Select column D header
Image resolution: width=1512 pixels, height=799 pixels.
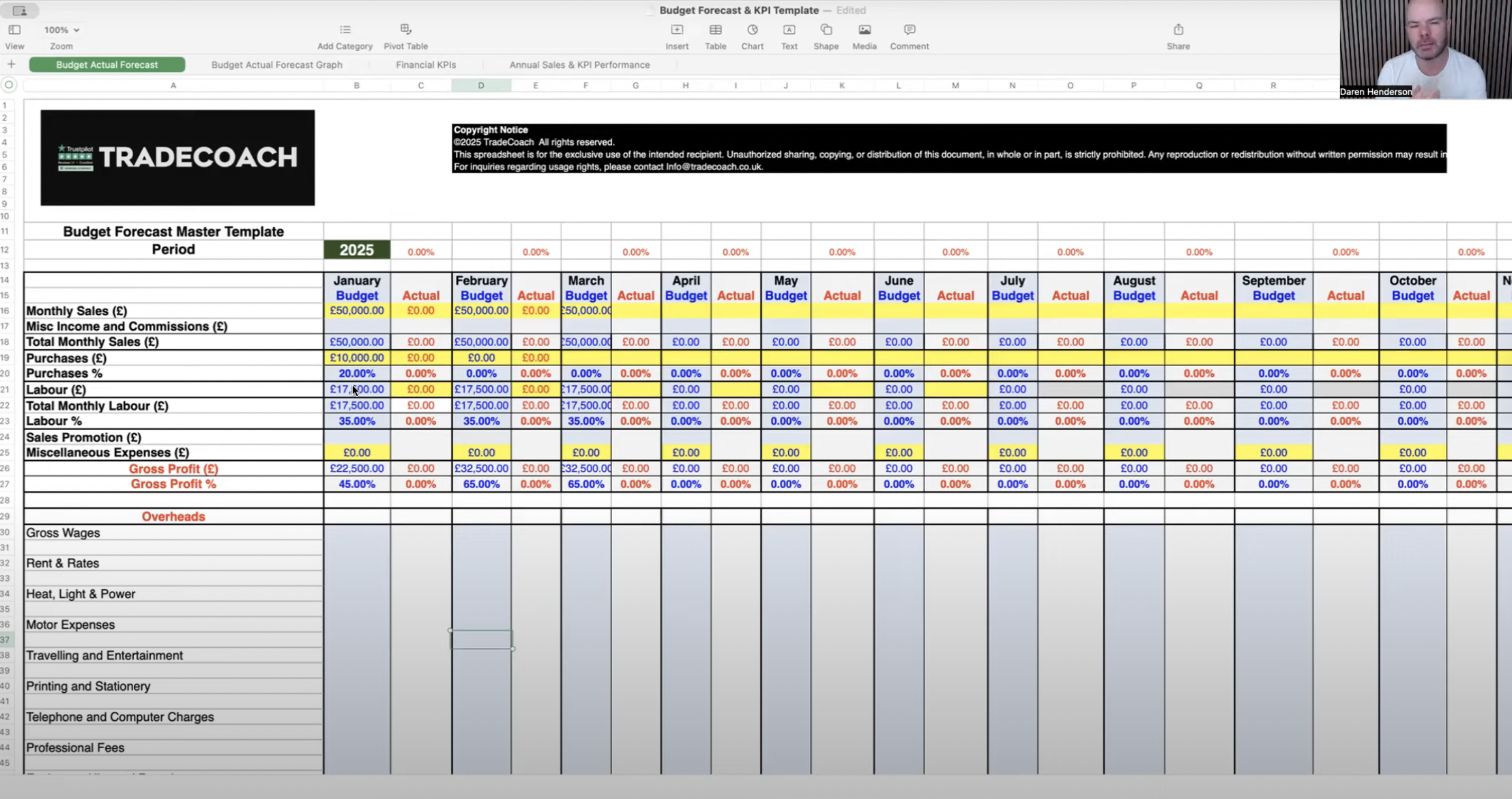[481, 86]
